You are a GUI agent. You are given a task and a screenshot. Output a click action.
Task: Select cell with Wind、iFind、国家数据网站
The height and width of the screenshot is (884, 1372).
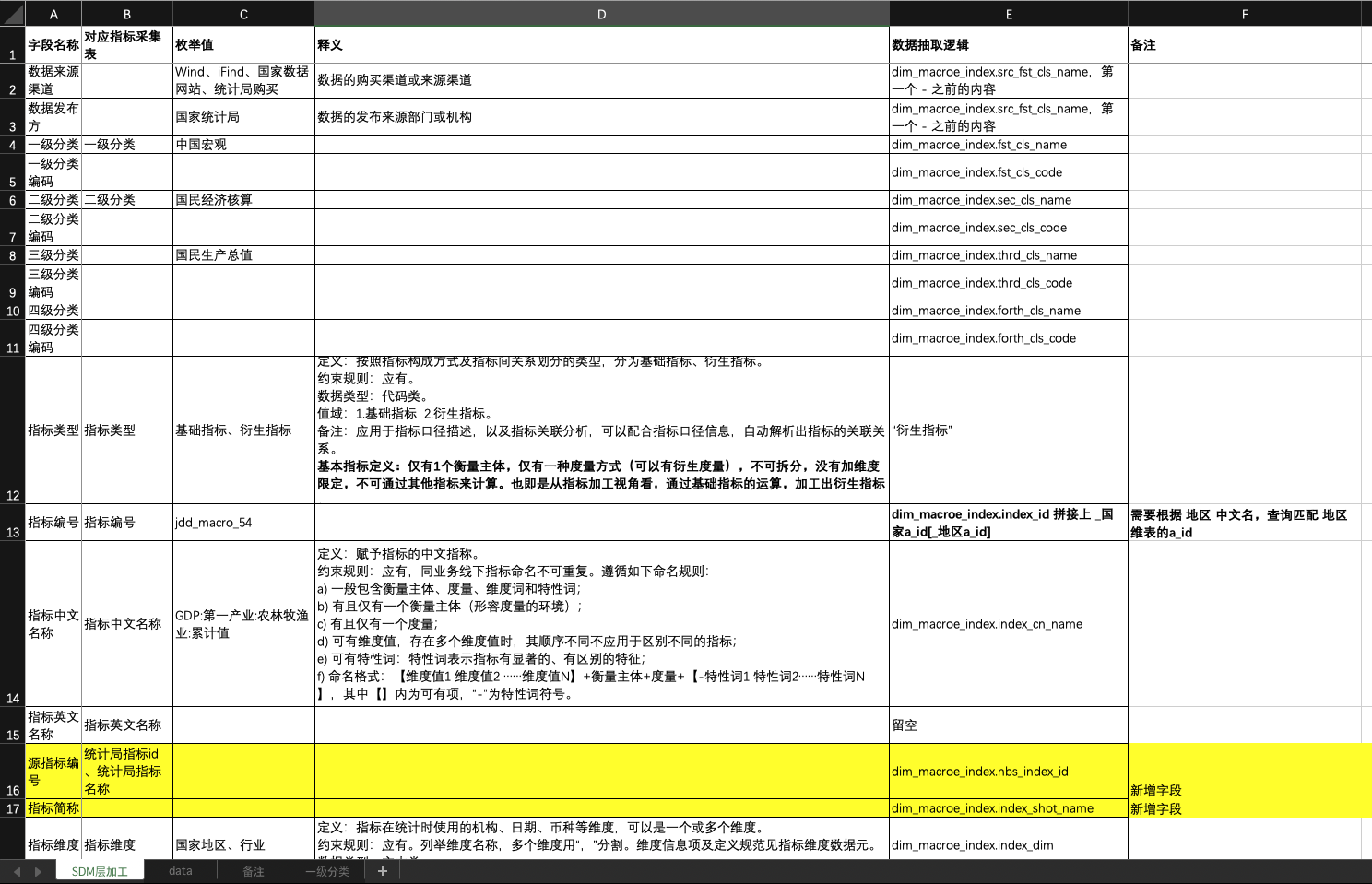pos(243,80)
